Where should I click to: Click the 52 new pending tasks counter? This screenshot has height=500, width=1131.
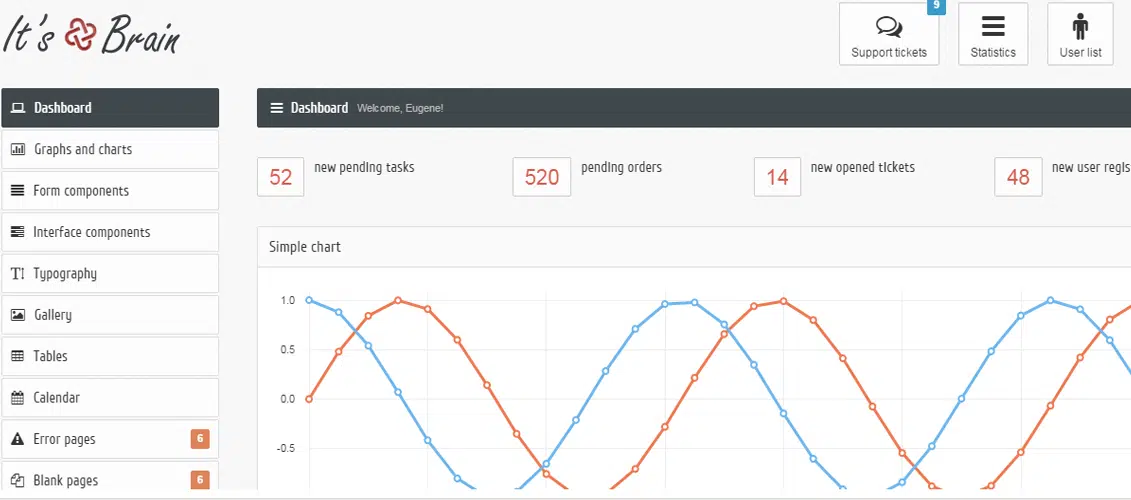pyautogui.click(x=281, y=177)
